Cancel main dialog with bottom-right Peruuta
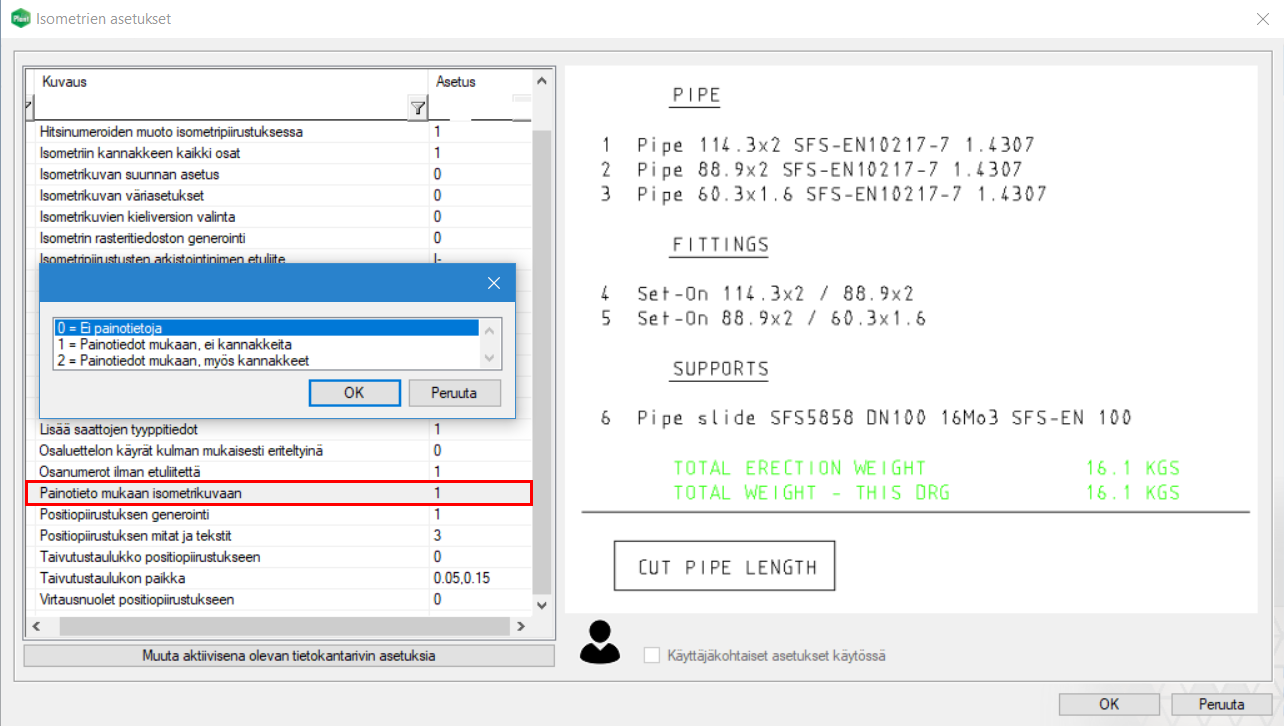Viewport: 1284px width, 726px height. pos(1221,704)
